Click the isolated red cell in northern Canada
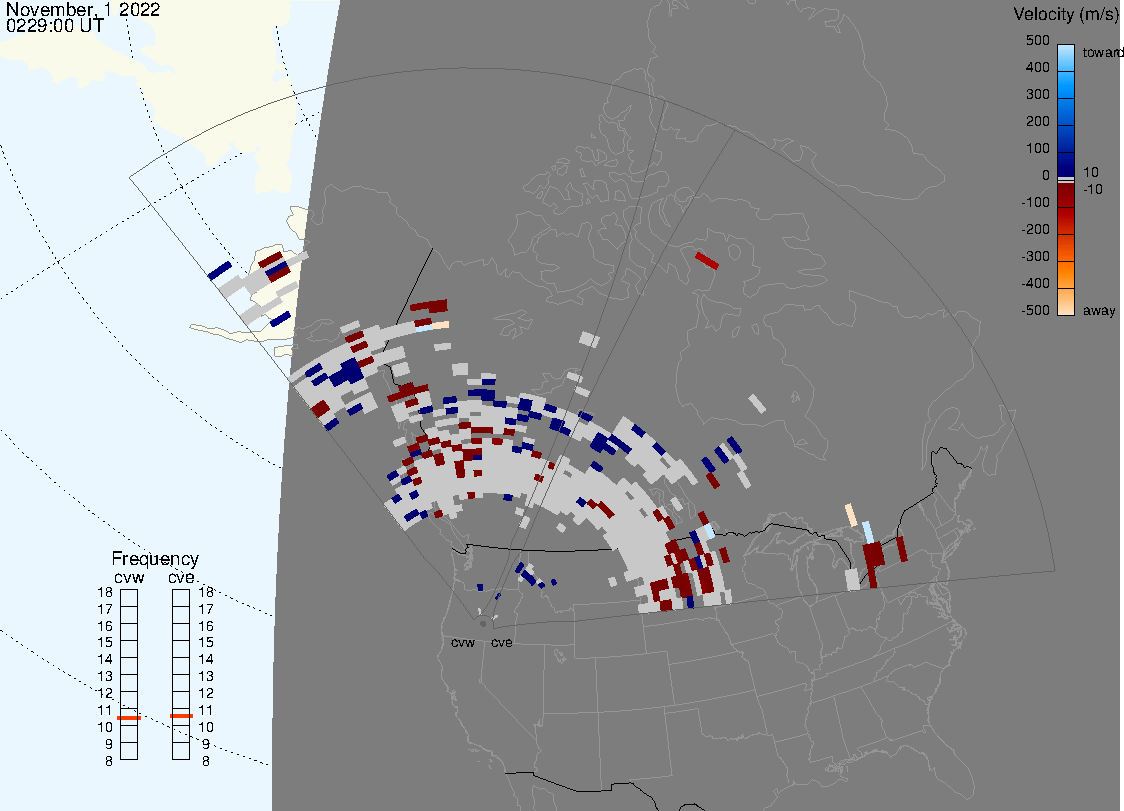The height and width of the screenshot is (811, 1124). click(x=707, y=261)
